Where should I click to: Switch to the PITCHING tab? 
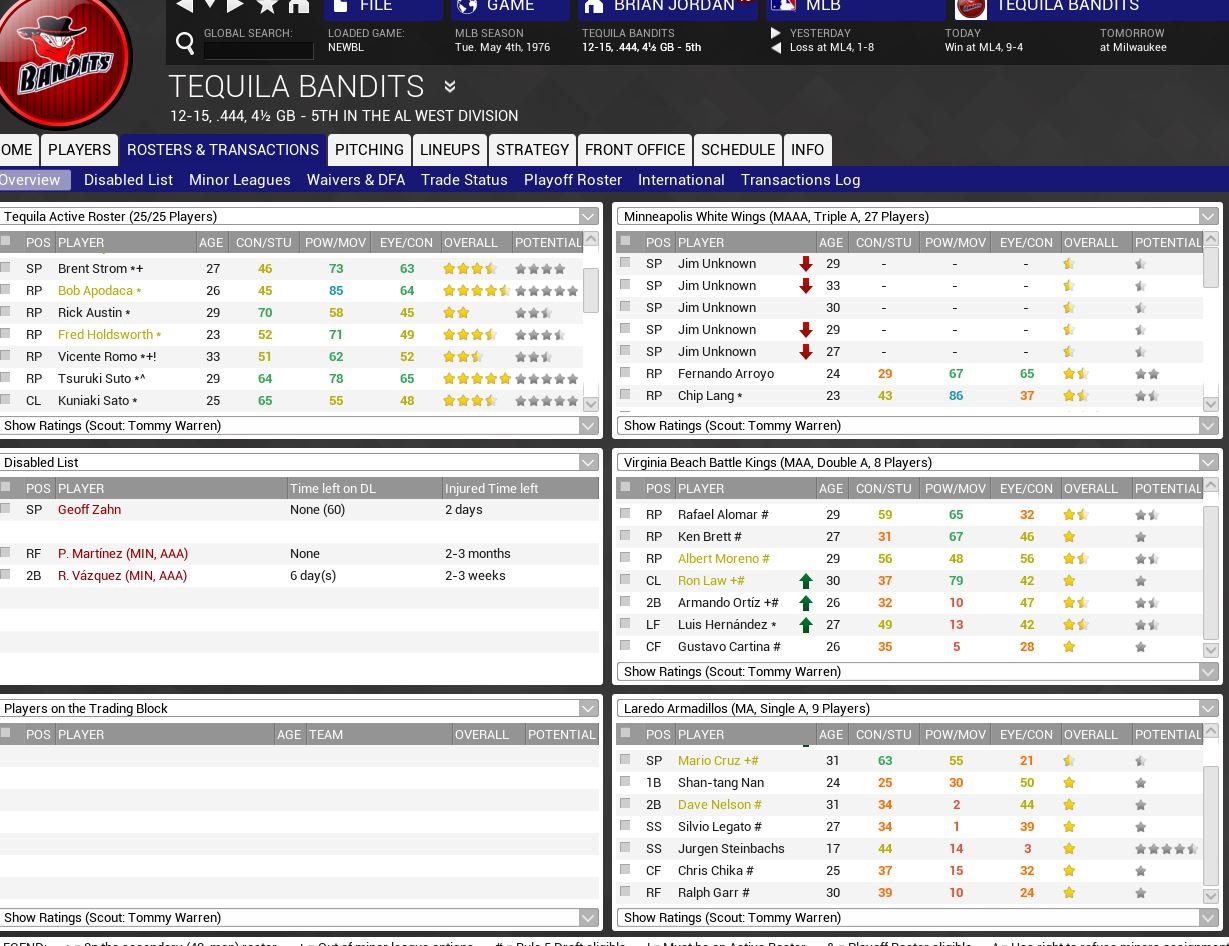point(369,150)
